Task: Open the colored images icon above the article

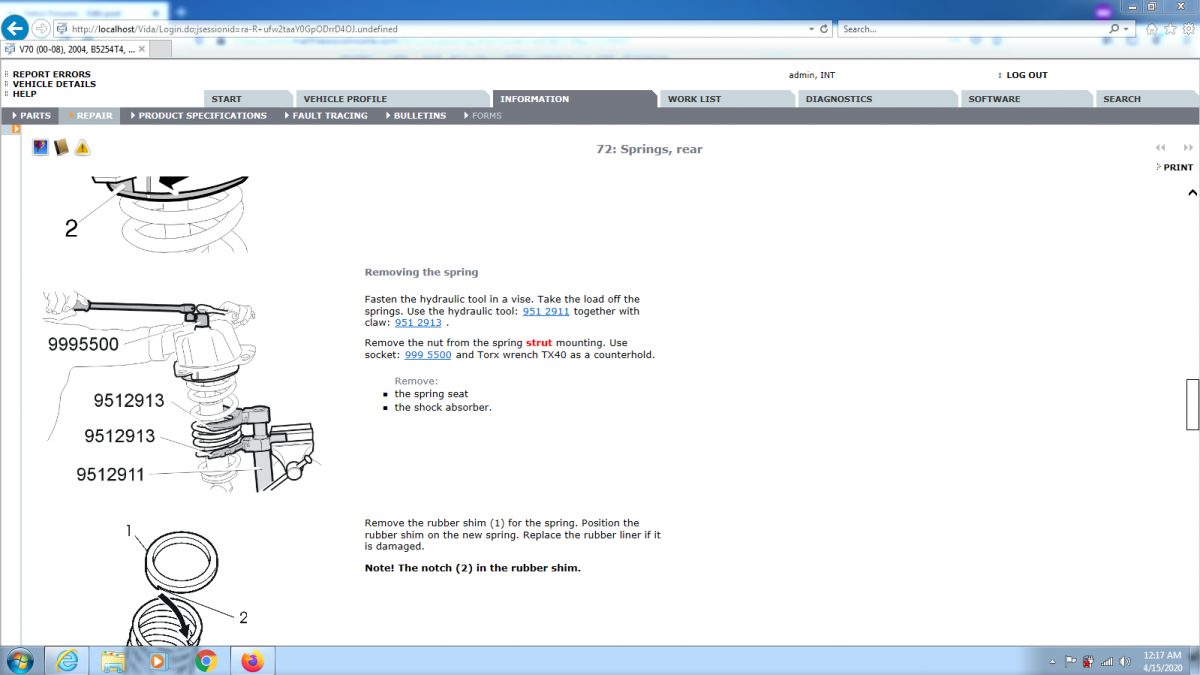Action: pos(39,147)
